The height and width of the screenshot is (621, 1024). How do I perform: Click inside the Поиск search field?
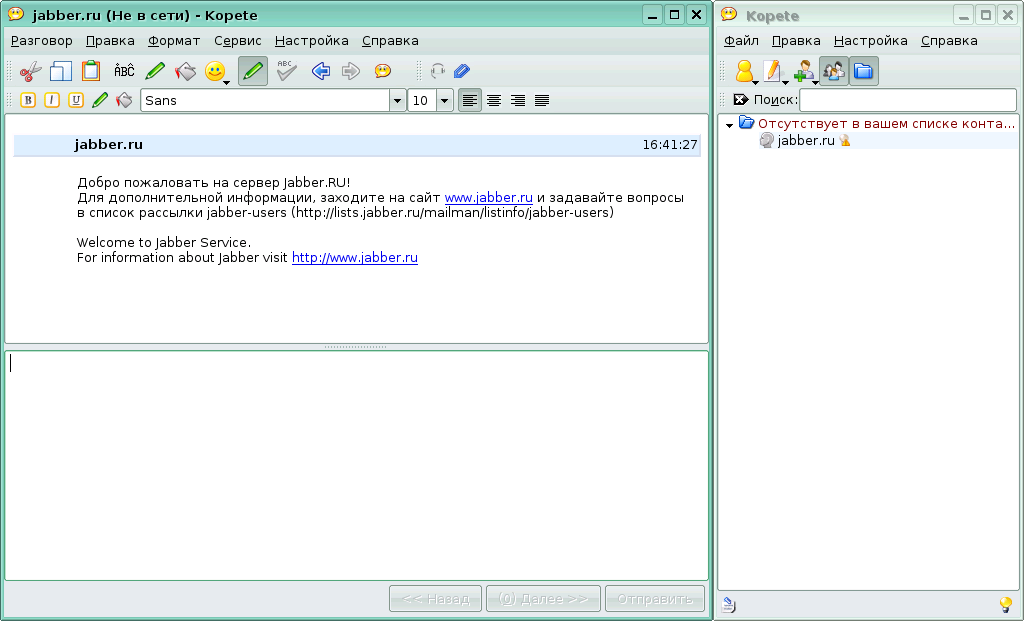(x=907, y=99)
